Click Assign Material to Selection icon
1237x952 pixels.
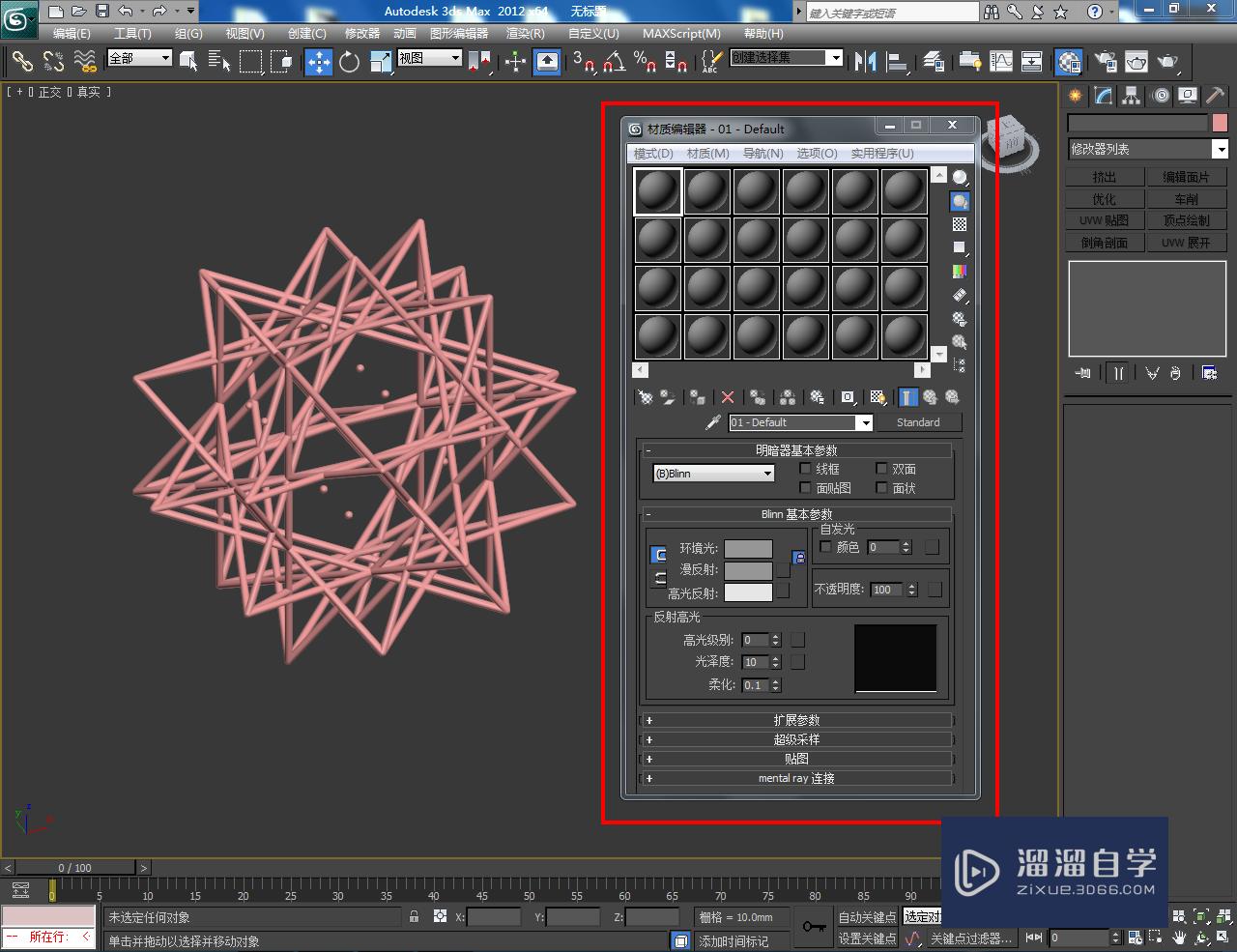pos(697,397)
